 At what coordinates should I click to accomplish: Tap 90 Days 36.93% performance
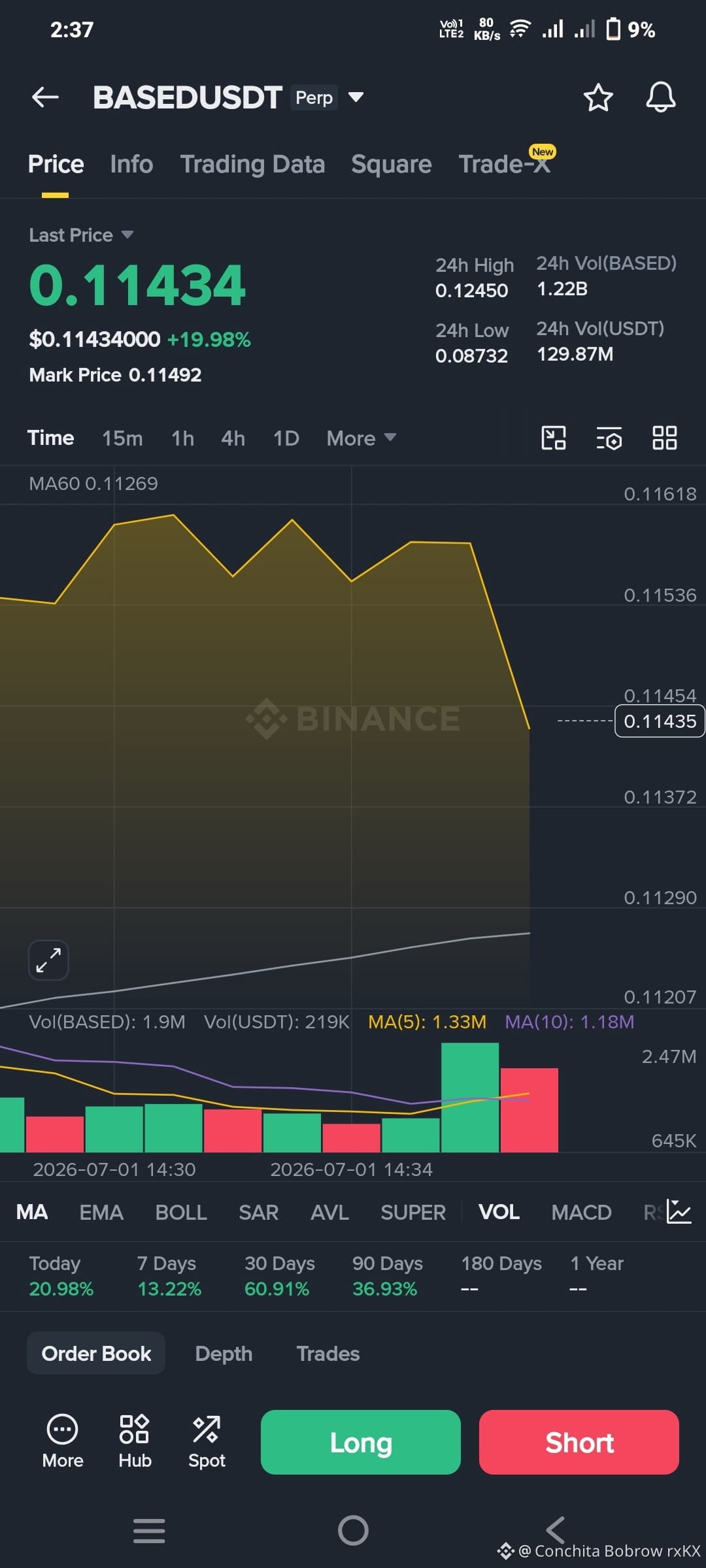click(387, 1276)
